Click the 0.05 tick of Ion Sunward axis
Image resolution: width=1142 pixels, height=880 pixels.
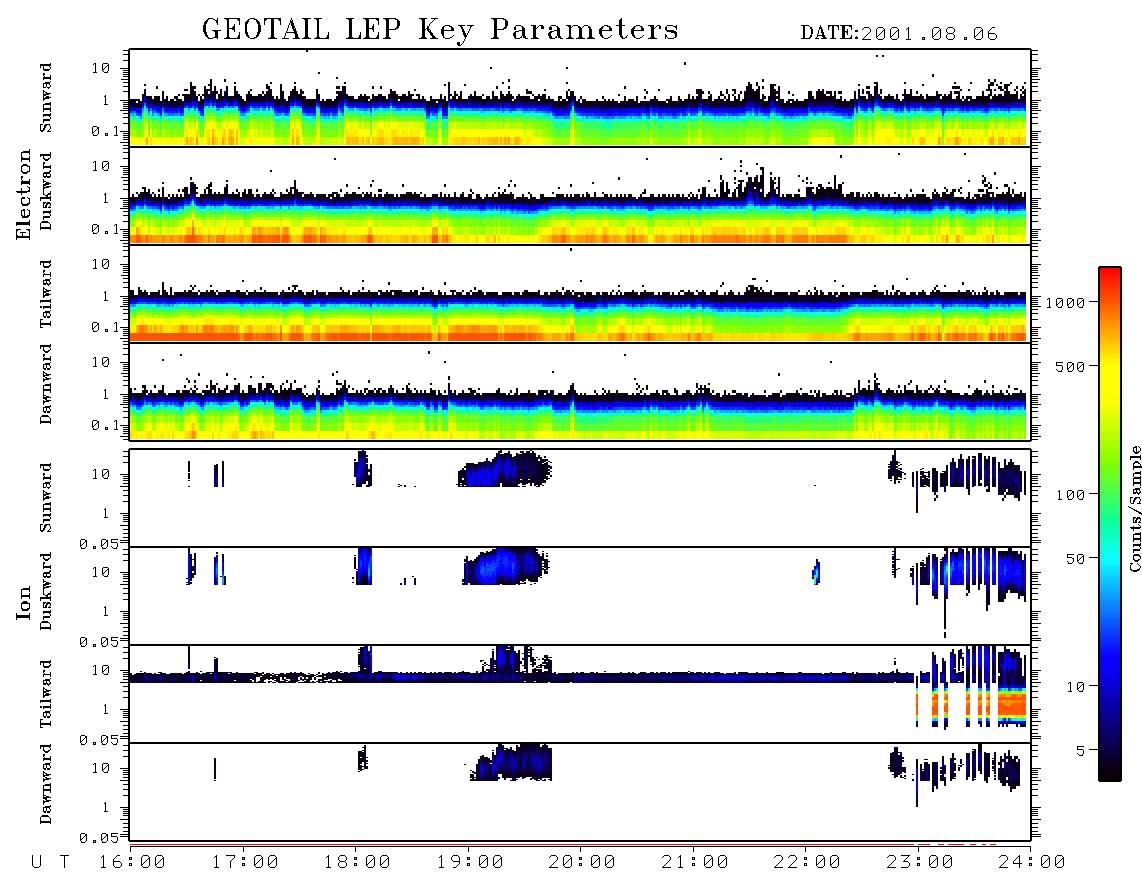point(98,543)
